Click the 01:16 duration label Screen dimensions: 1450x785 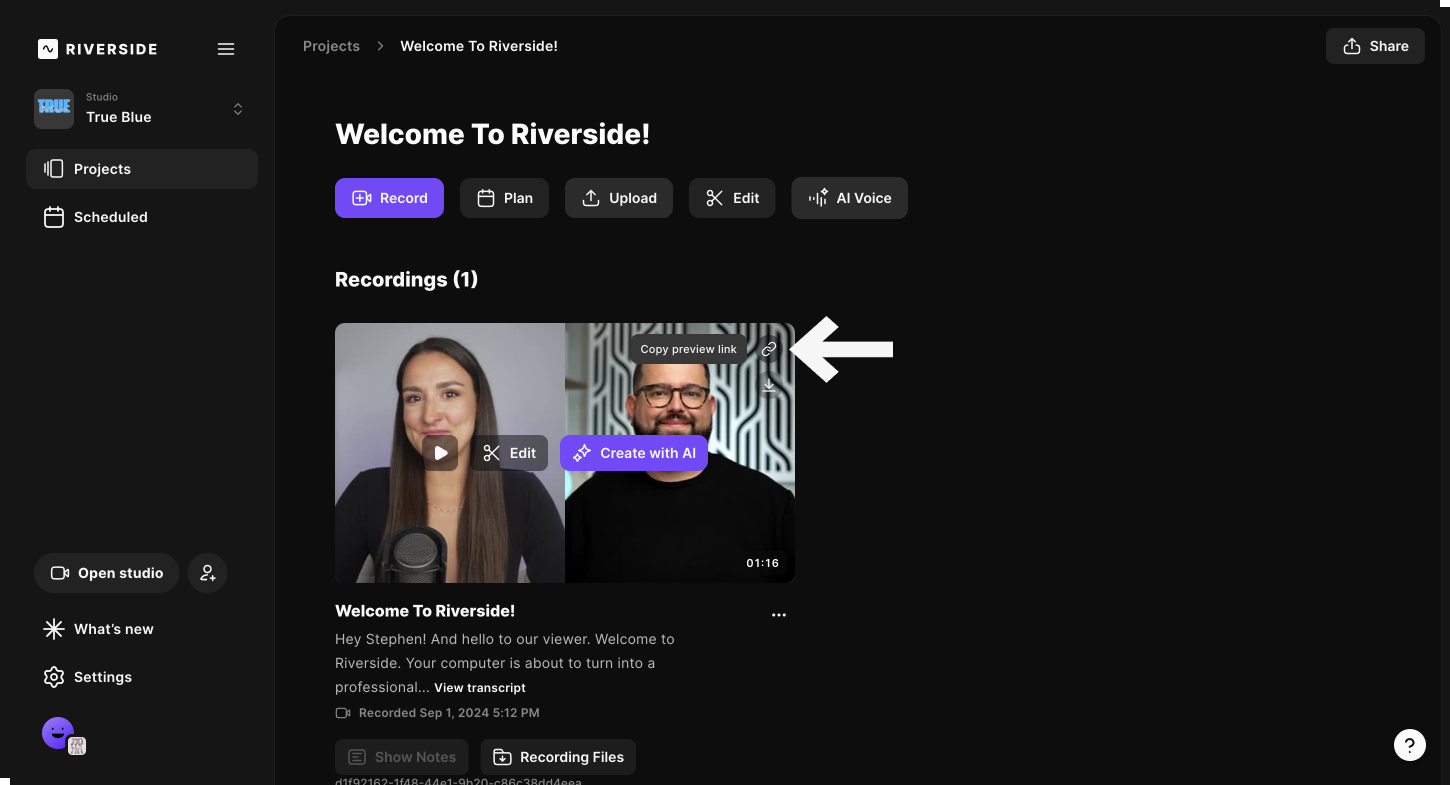pyautogui.click(x=762, y=563)
